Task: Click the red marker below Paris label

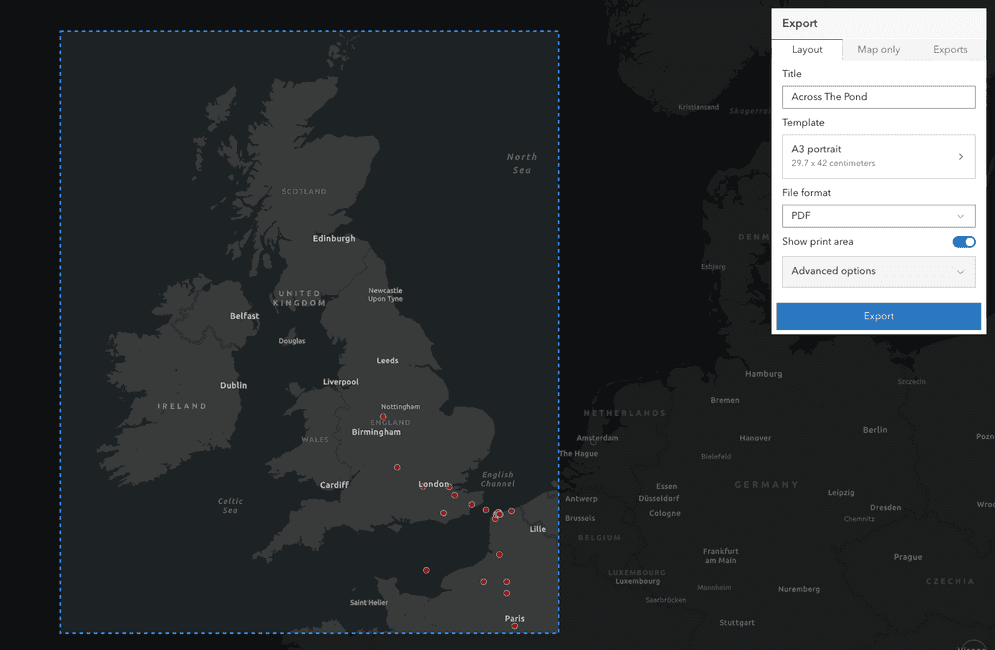Action: point(515,627)
